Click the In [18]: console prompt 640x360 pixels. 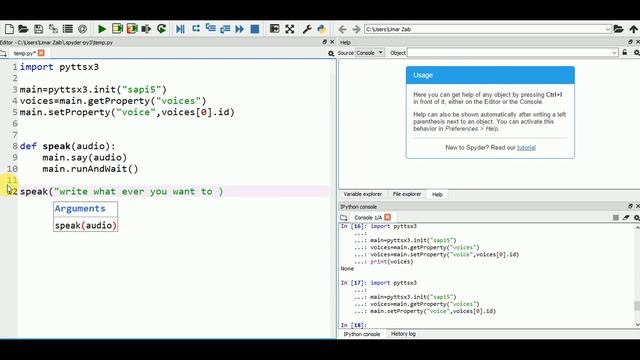pos(353,325)
